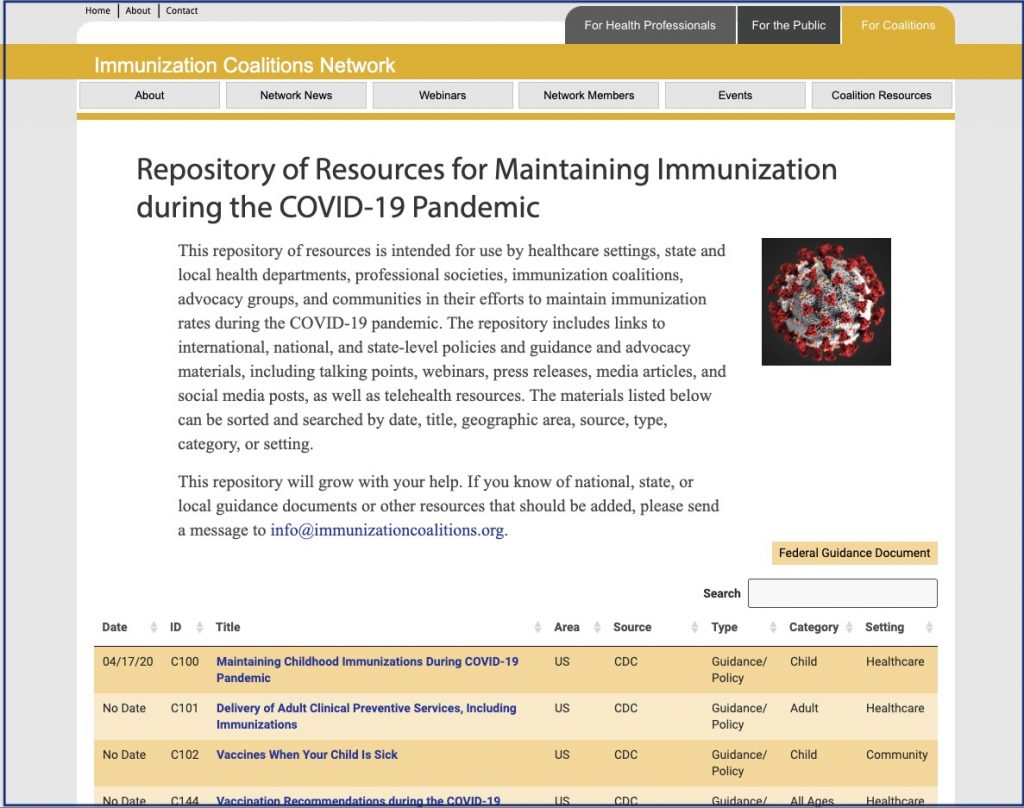Viewport: 1024px width, 808px height.
Task: Sort the table by Area column
Action: pyautogui.click(x=565, y=627)
